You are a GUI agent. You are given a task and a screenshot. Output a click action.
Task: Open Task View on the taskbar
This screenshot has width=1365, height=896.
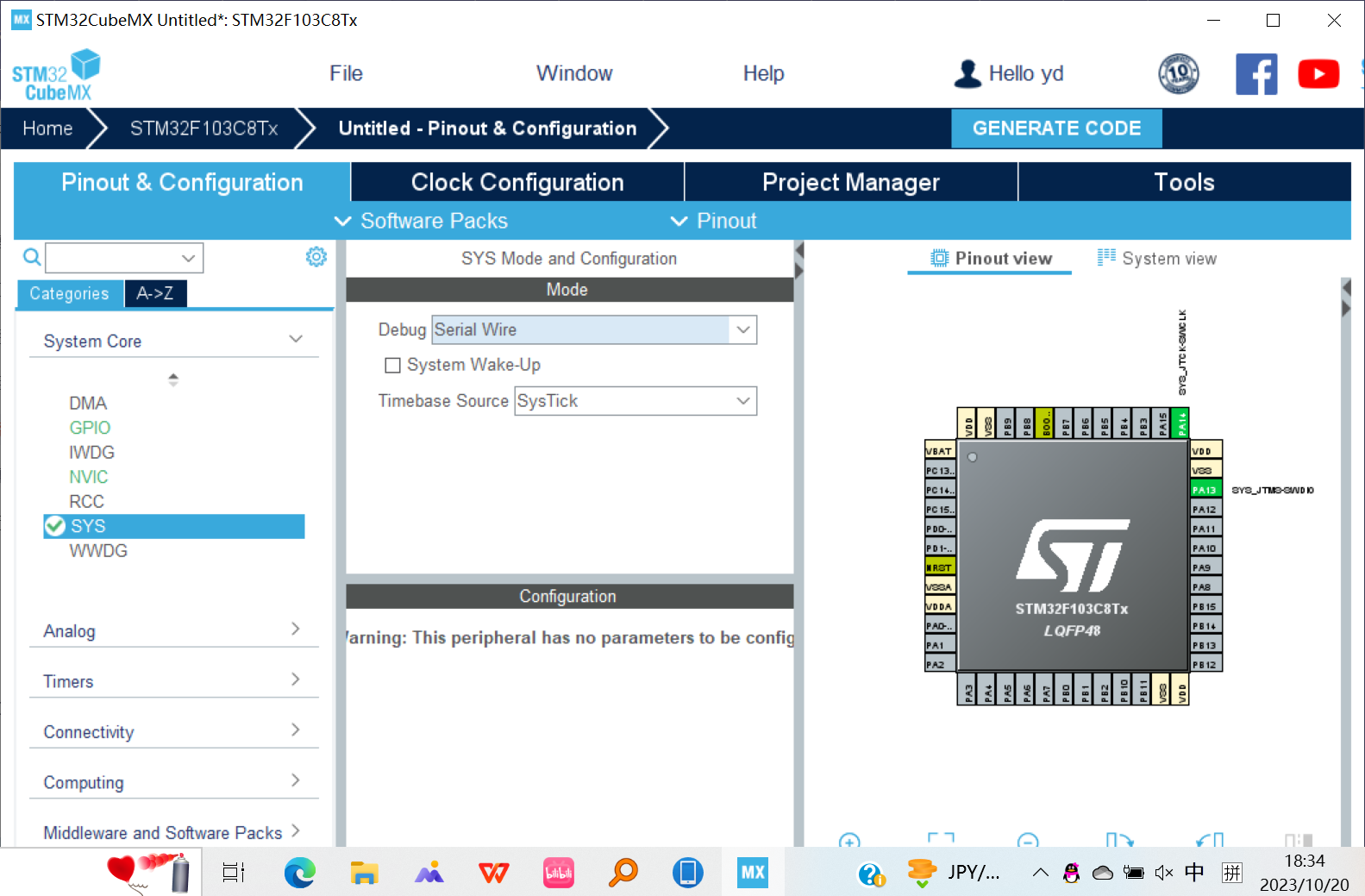[x=234, y=873]
